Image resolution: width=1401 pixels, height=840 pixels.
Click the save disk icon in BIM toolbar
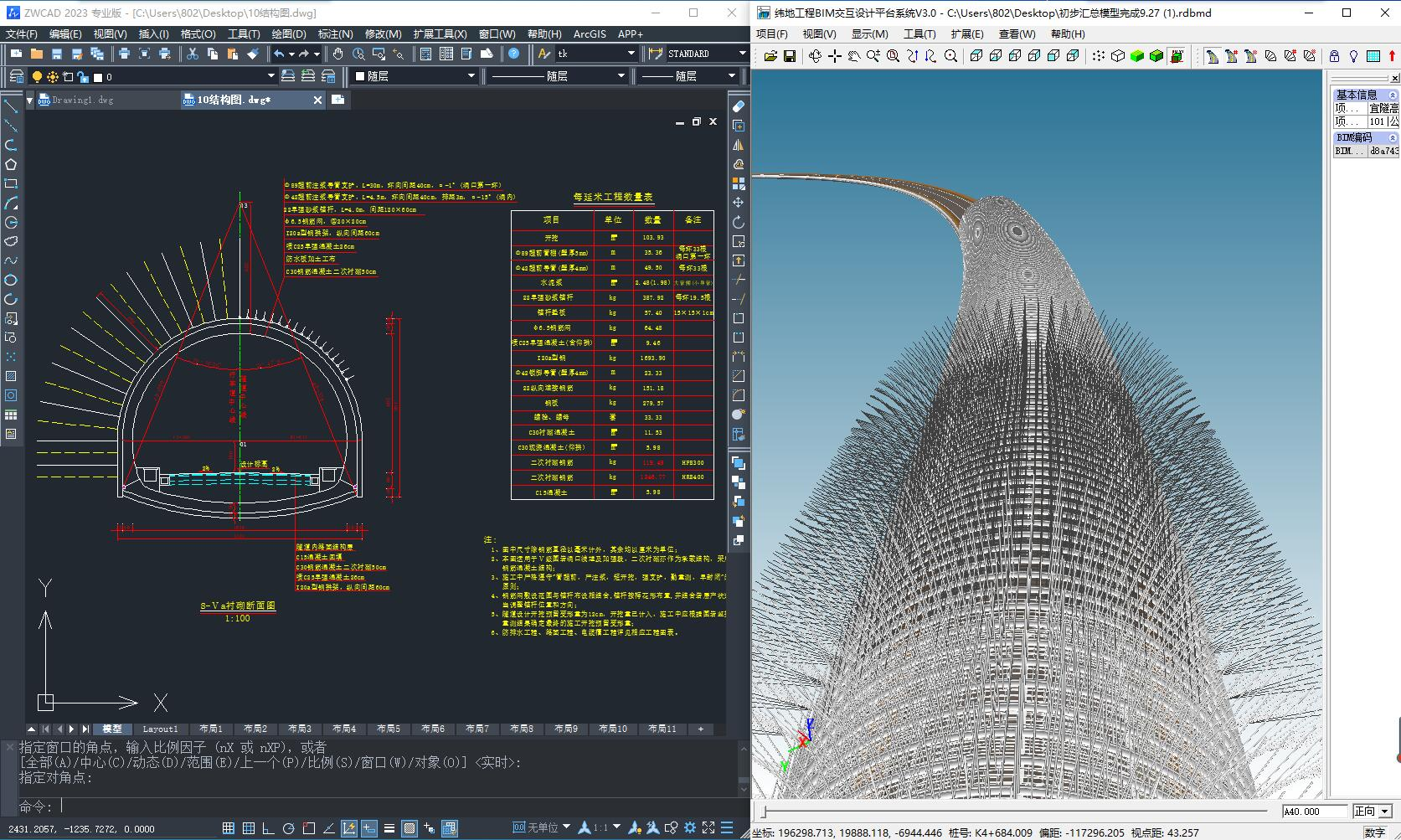789,56
